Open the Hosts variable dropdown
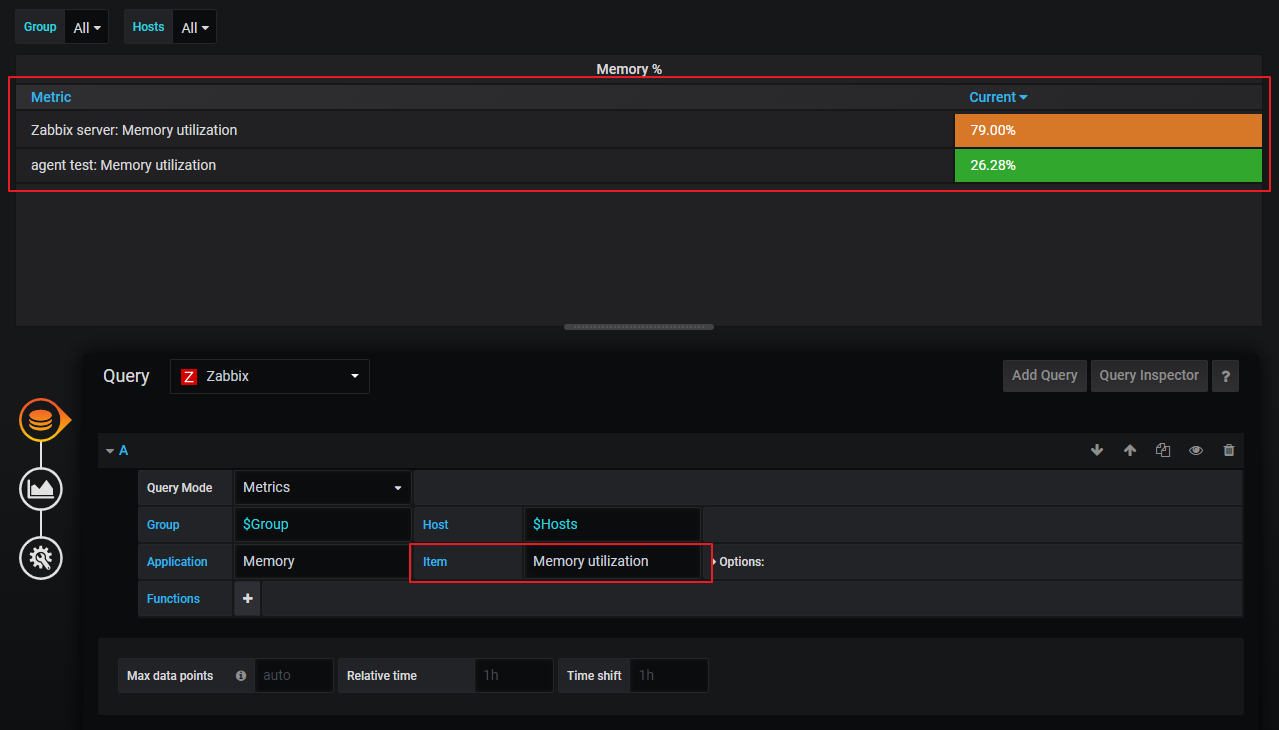Image resolution: width=1279 pixels, height=730 pixels. click(195, 28)
